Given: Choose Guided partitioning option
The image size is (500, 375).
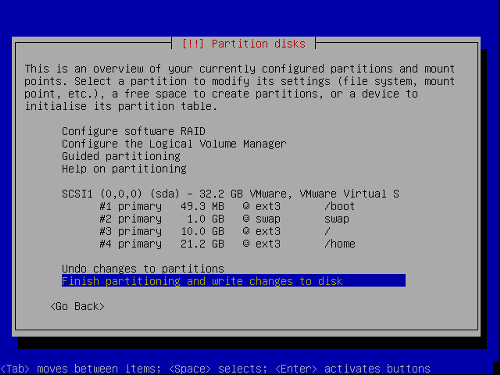Looking at the screenshot, I should coord(121,156).
